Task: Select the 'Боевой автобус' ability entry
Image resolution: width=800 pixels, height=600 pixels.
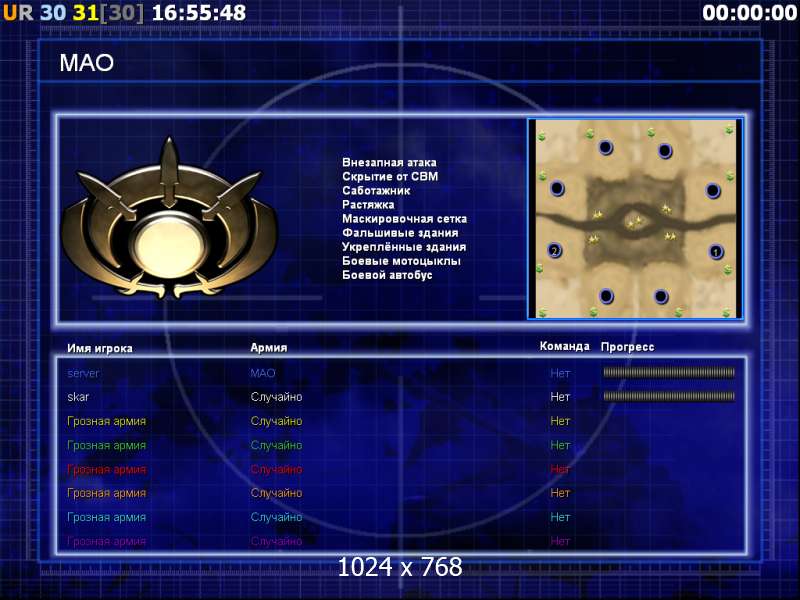Action: (x=387, y=275)
